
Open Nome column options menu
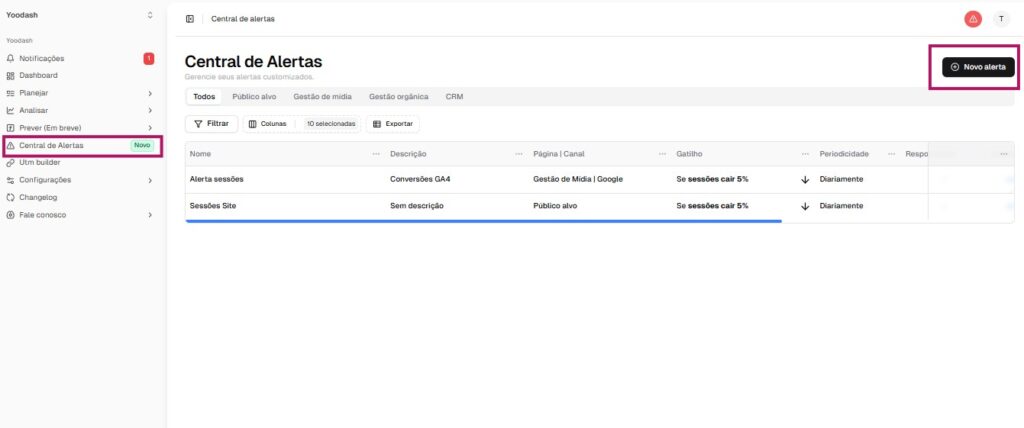point(376,154)
